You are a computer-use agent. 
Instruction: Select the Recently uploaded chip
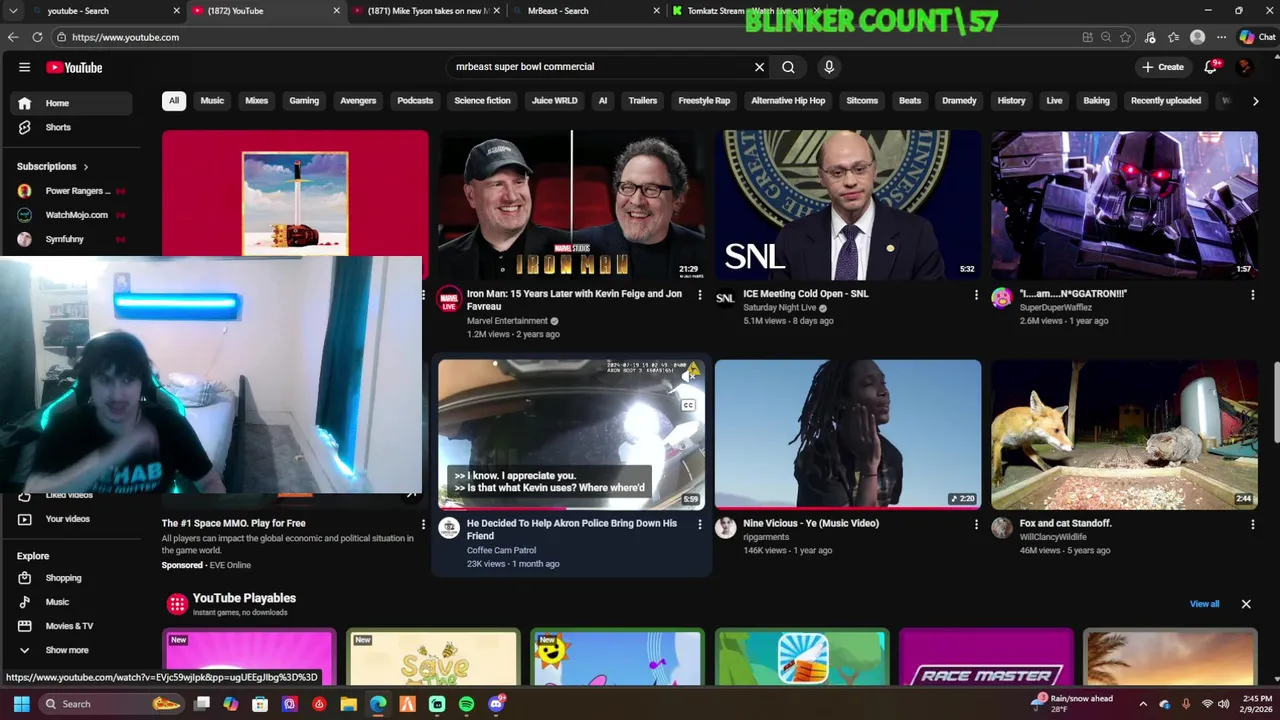point(1166,101)
